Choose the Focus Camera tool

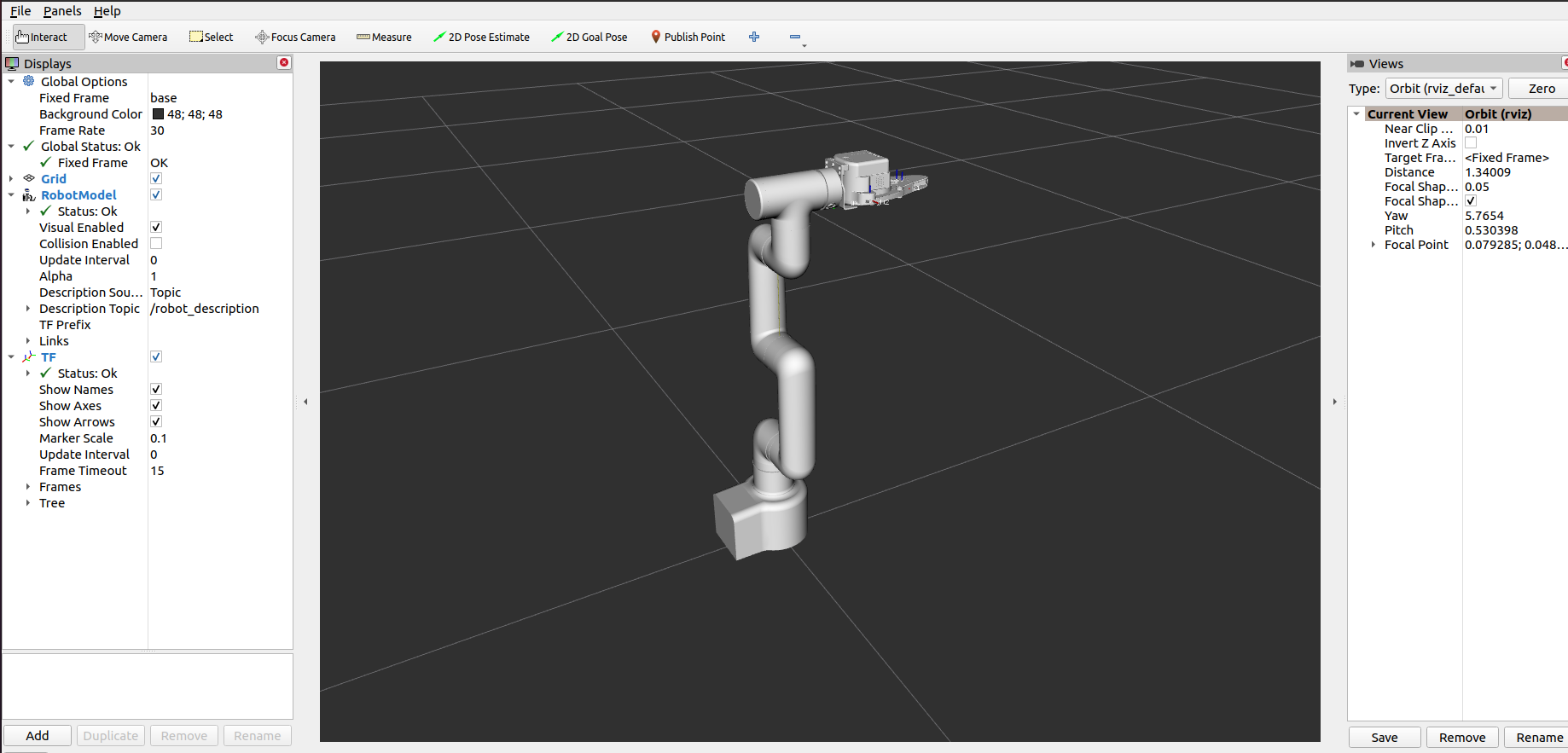295,37
